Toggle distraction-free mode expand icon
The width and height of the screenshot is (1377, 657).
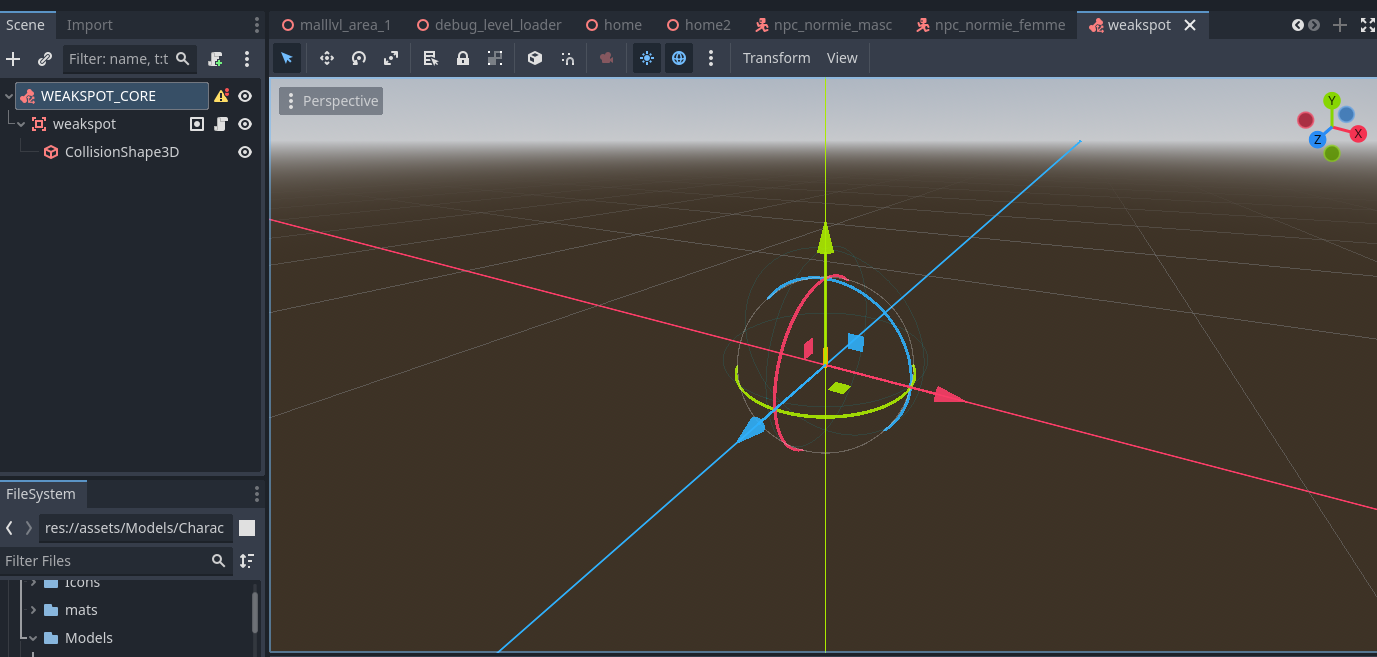(x=1367, y=25)
